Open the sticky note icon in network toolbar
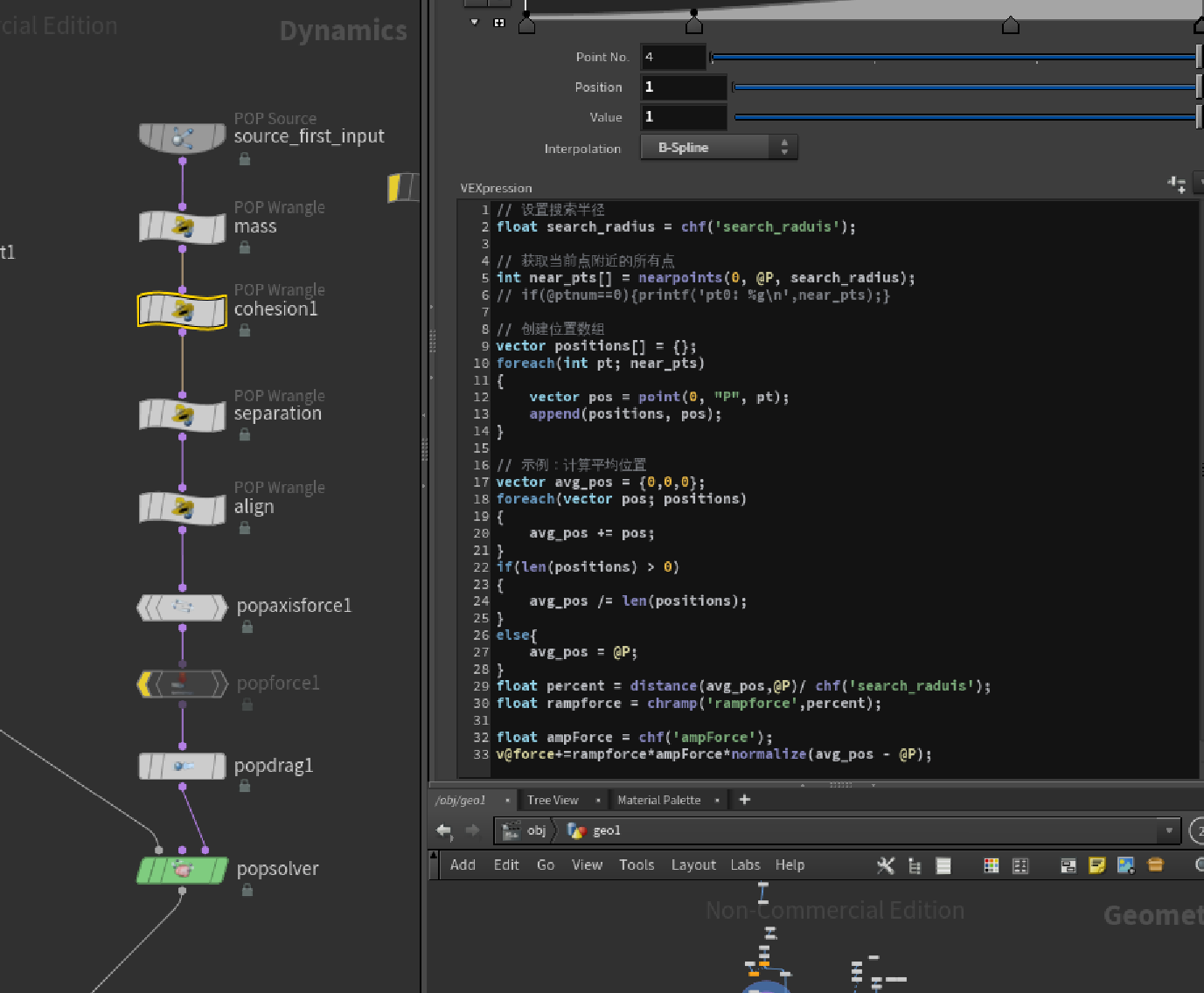1204x993 pixels. [x=1096, y=865]
